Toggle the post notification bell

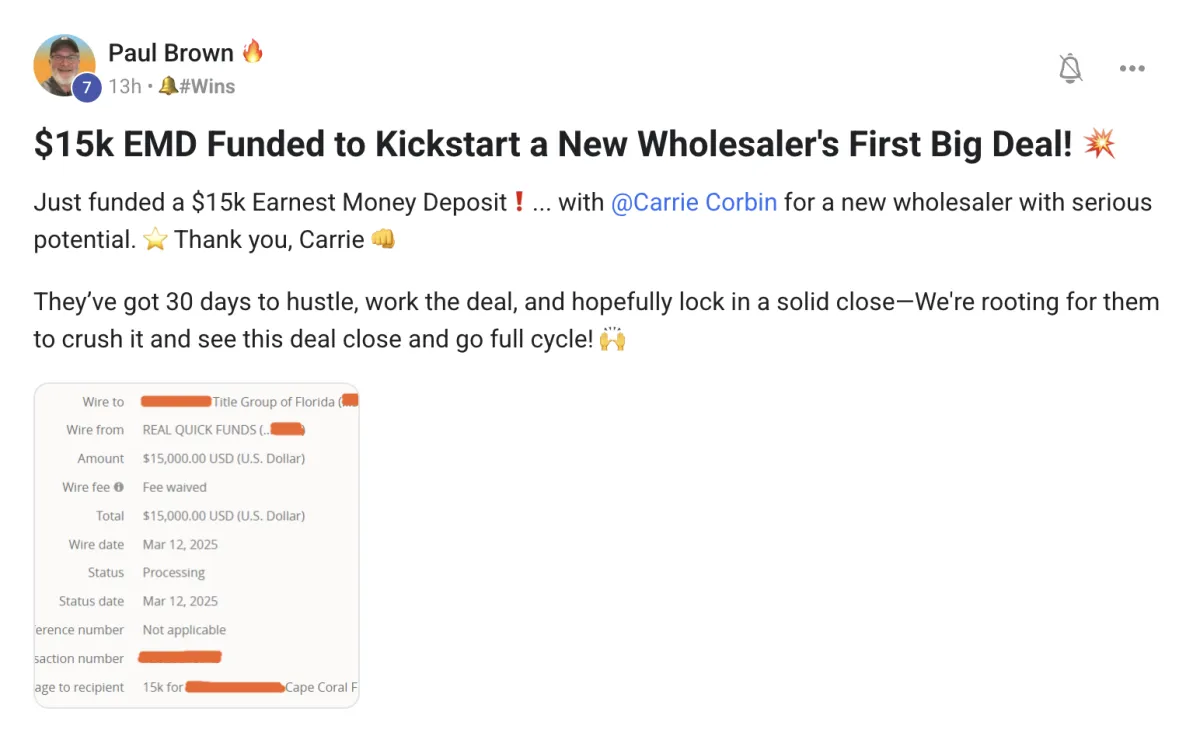pyautogui.click(x=1070, y=68)
